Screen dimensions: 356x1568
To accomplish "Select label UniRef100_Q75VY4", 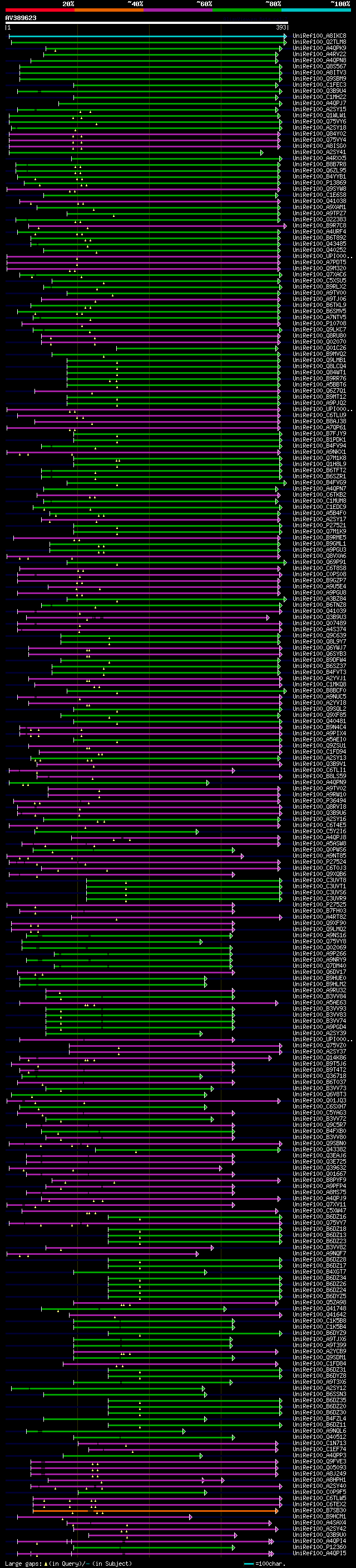I will click(x=319, y=140).
